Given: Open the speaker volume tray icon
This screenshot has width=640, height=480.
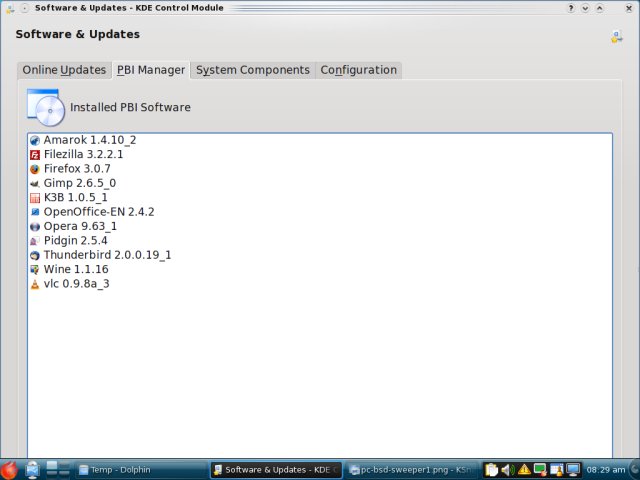Looking at the screenshot, I should tap(508, 470).
